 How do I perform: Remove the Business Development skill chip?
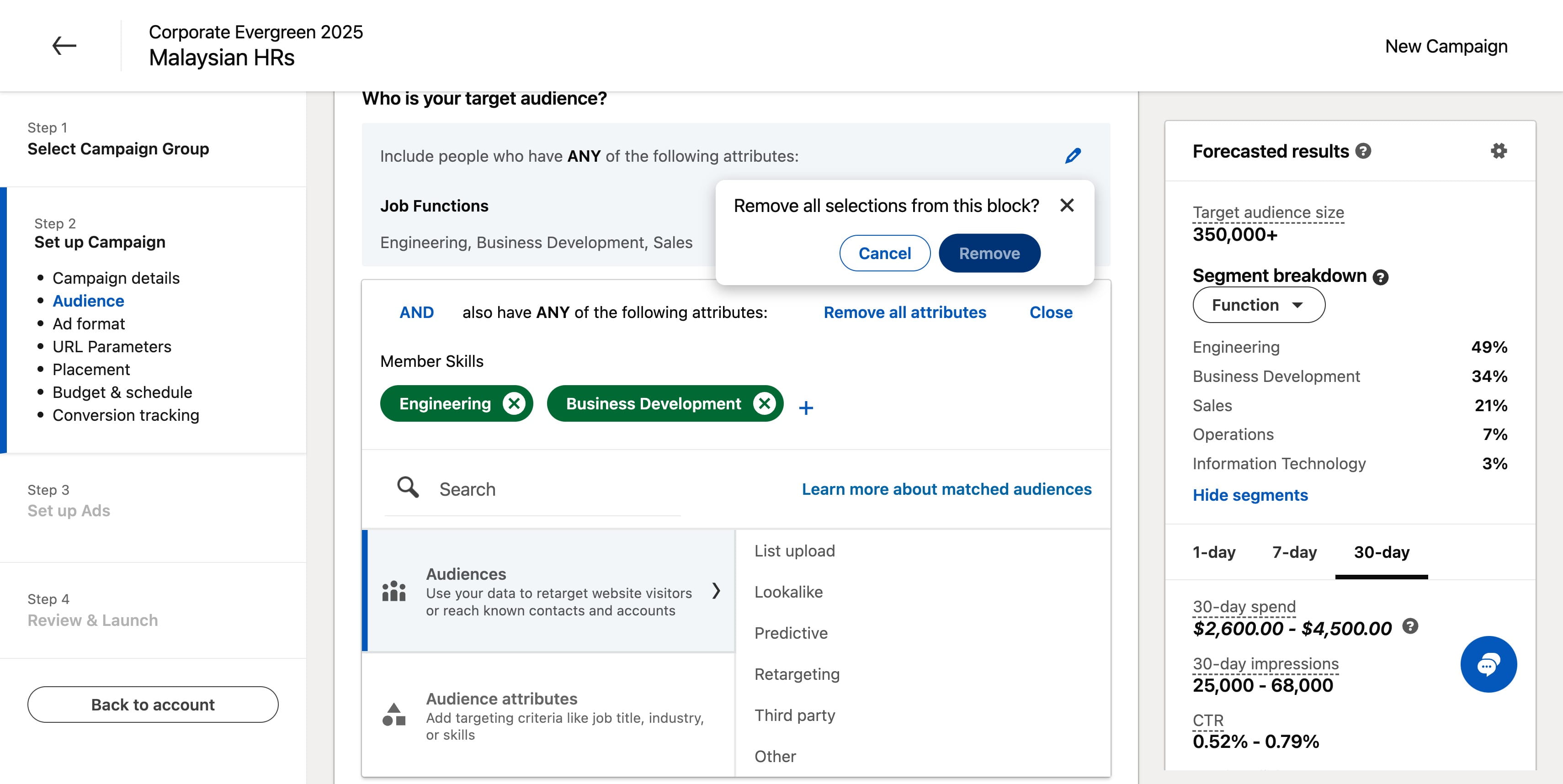pos(765,403)
